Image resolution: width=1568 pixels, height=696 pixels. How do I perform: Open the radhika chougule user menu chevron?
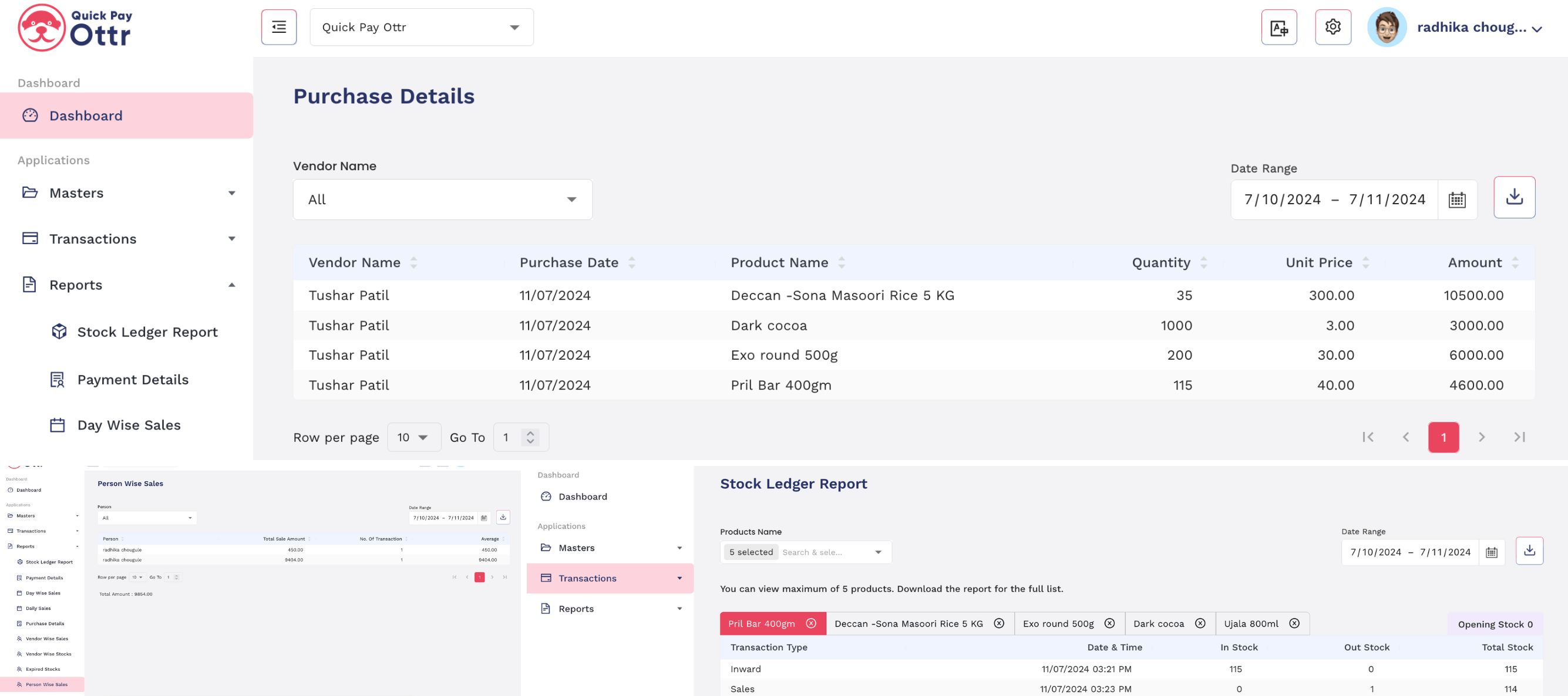[x=1536, y=29]
